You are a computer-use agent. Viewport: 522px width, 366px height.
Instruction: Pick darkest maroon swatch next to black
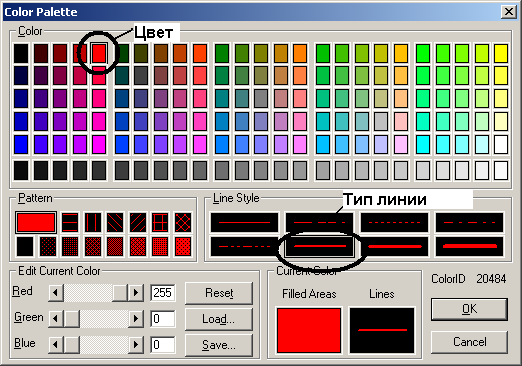pos(41,53)
